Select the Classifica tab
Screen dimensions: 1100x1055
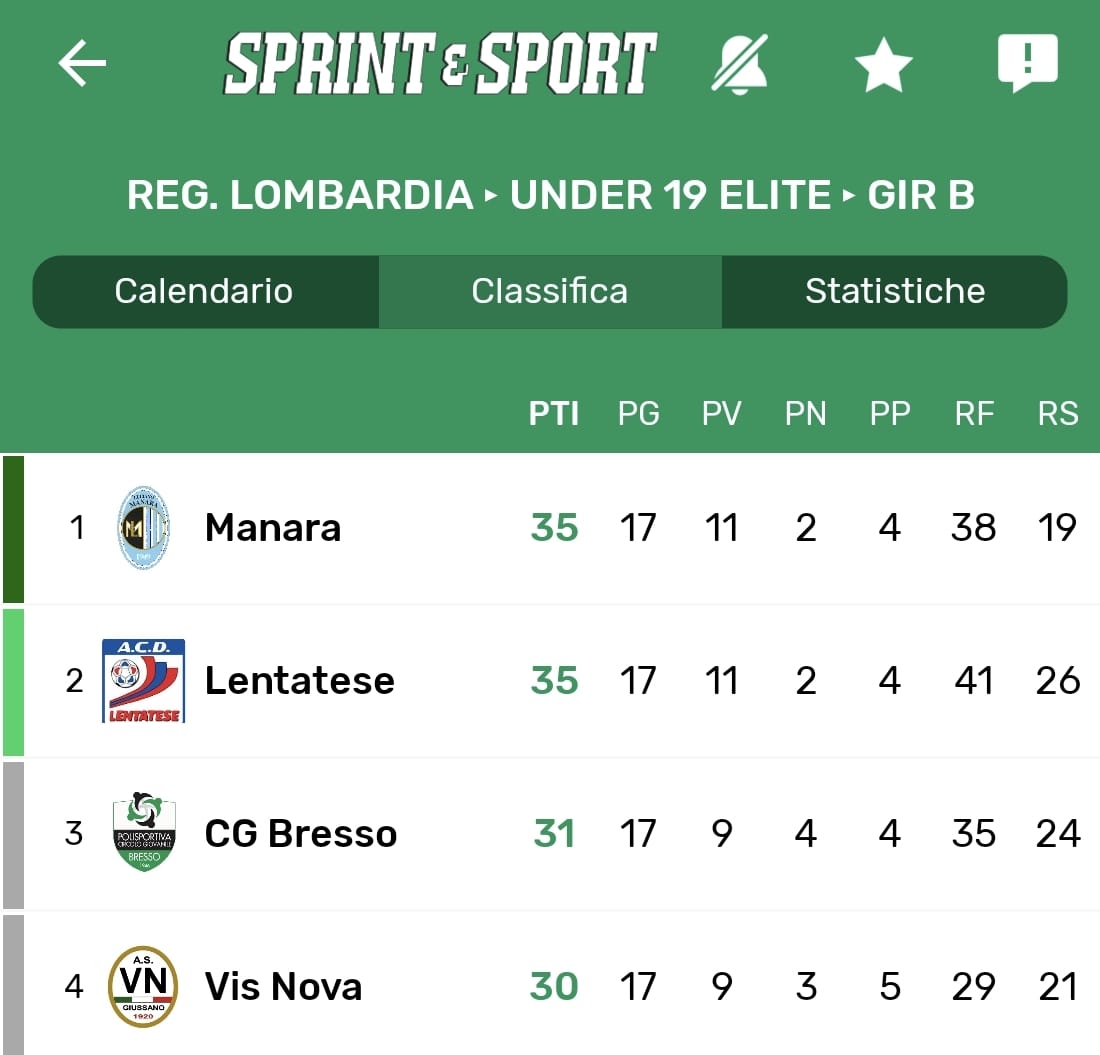[549, 291]
